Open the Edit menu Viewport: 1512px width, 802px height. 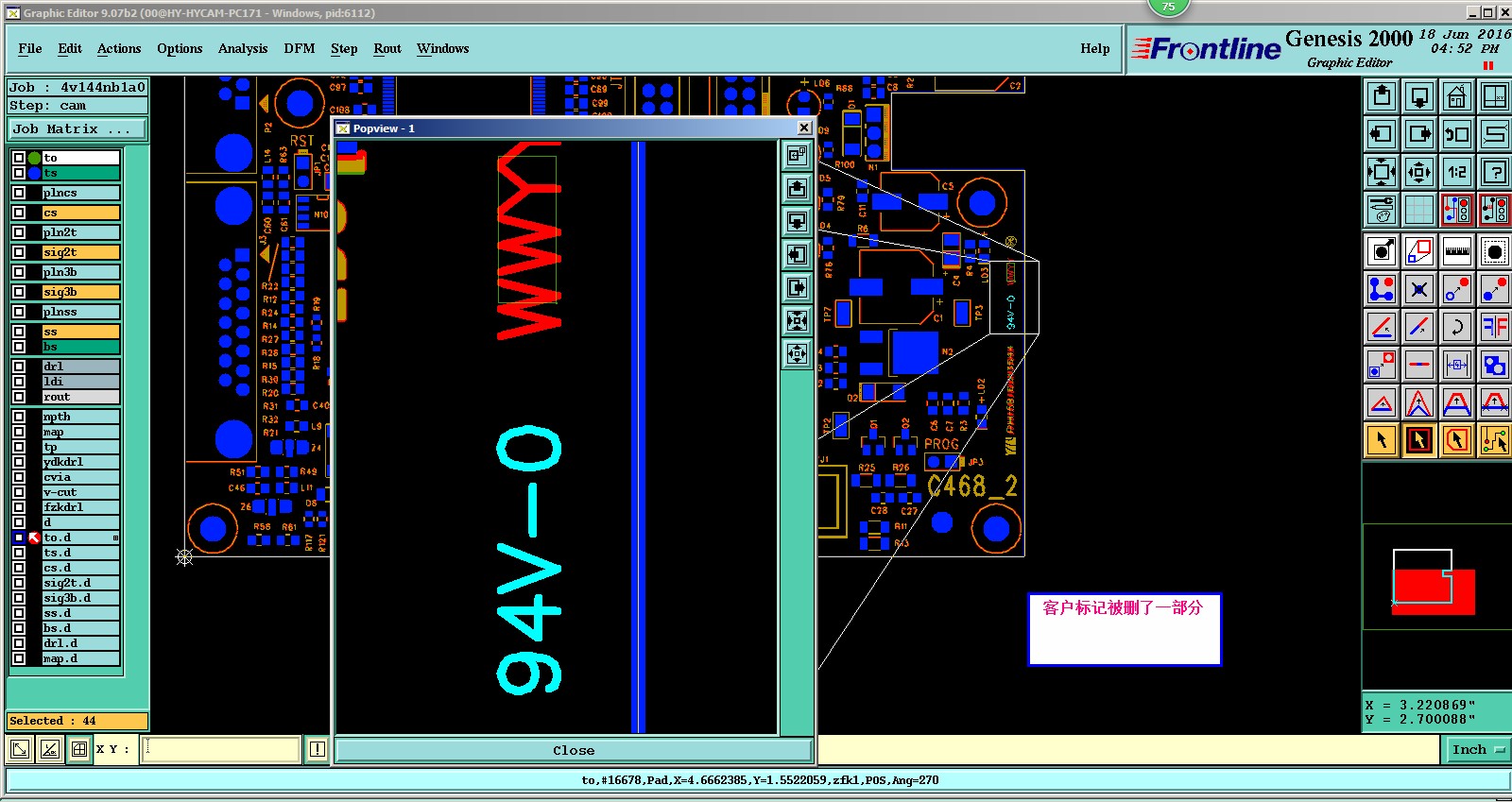coord(70,49)
